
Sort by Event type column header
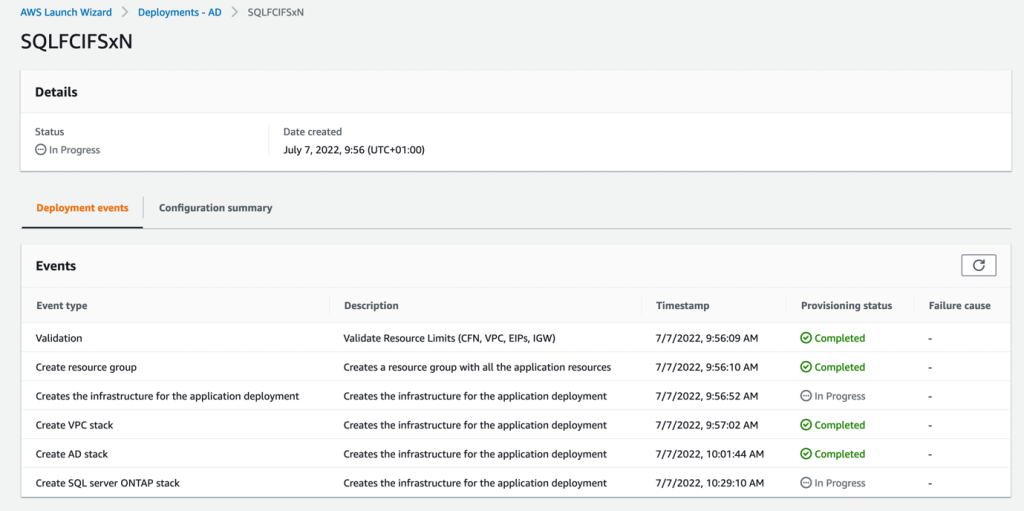tap(61, 305)
